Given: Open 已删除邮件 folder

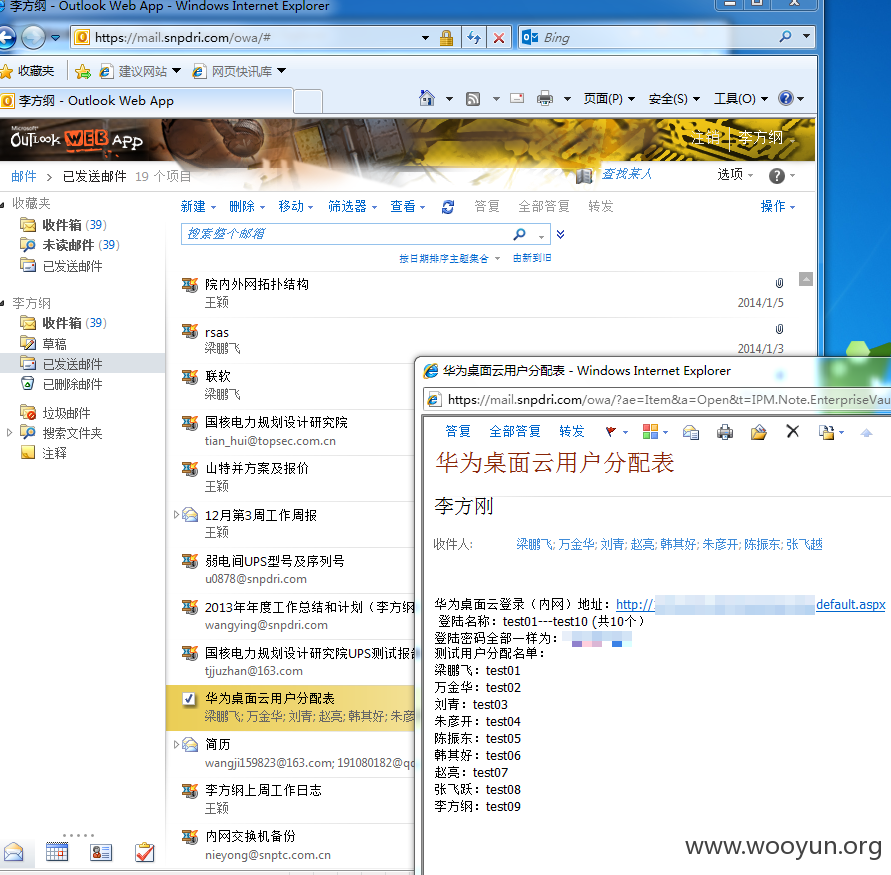Looking at the screenshot, I should (x=72, y=384).
